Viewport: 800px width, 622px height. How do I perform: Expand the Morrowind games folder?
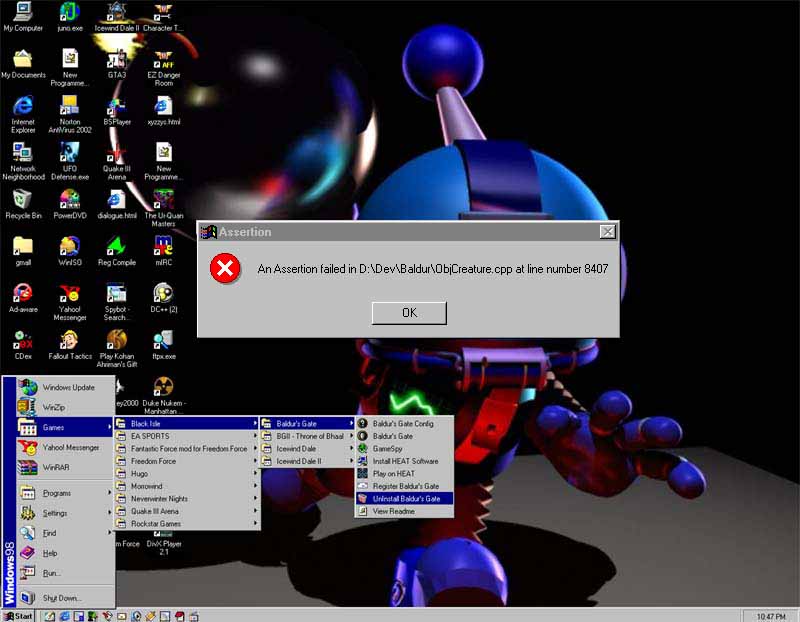(x=187, y=486)
